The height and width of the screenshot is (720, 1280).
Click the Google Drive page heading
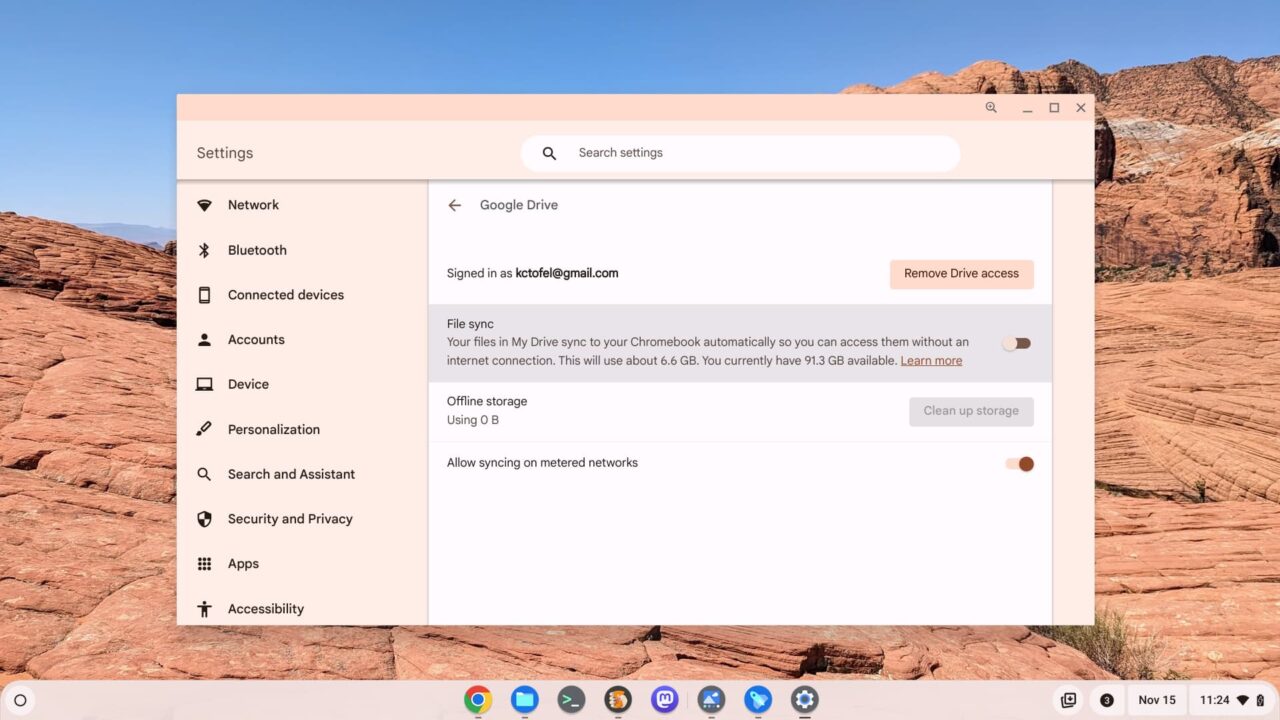click(519, 205)
